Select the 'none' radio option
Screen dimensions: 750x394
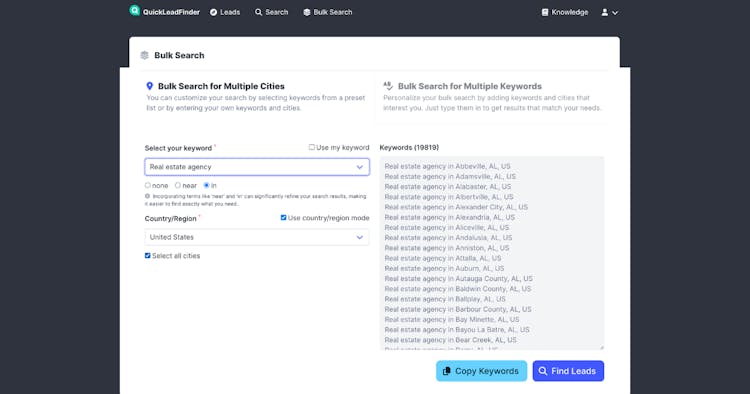point(147,185)
